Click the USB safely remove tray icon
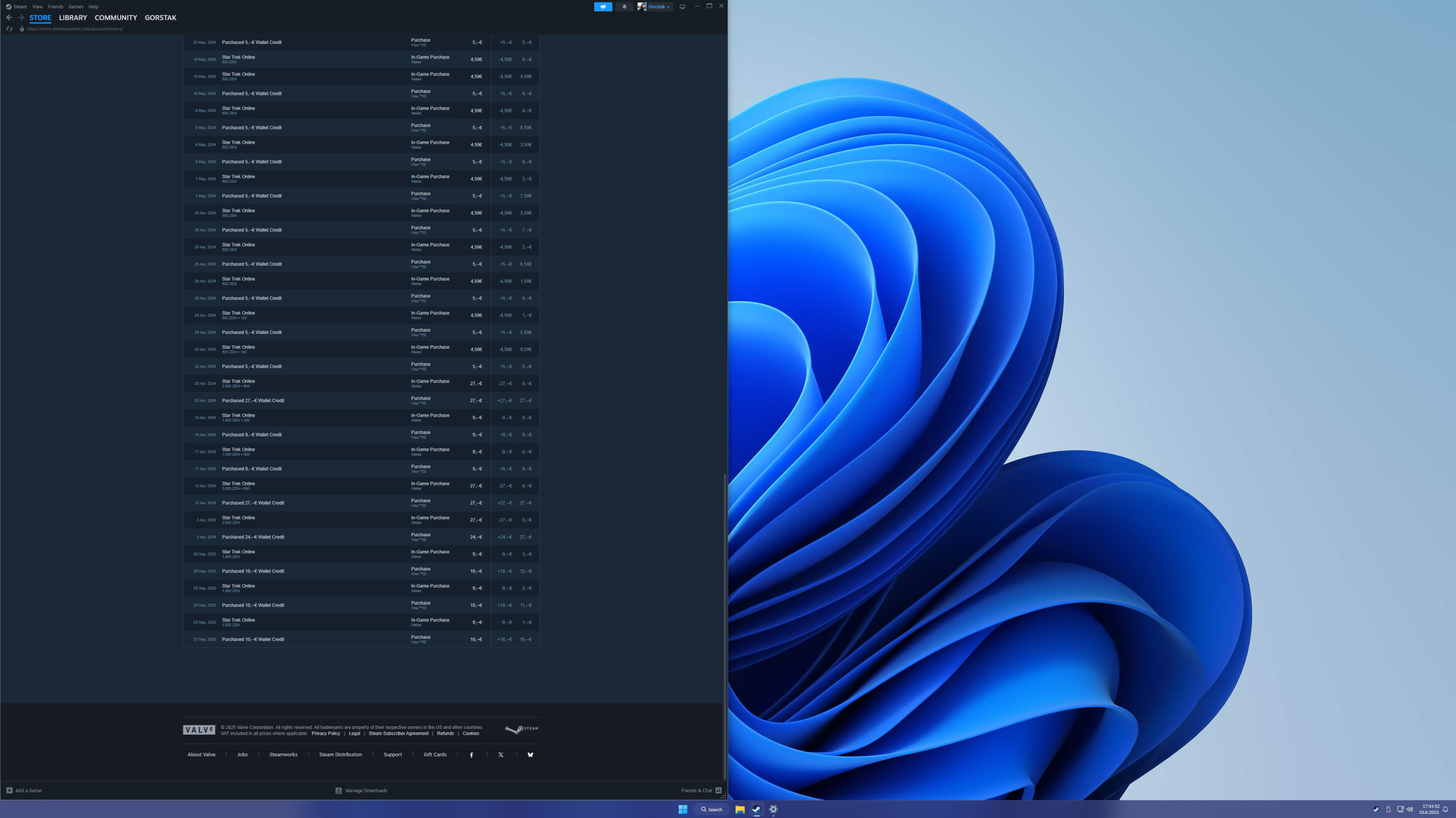 1388,810
